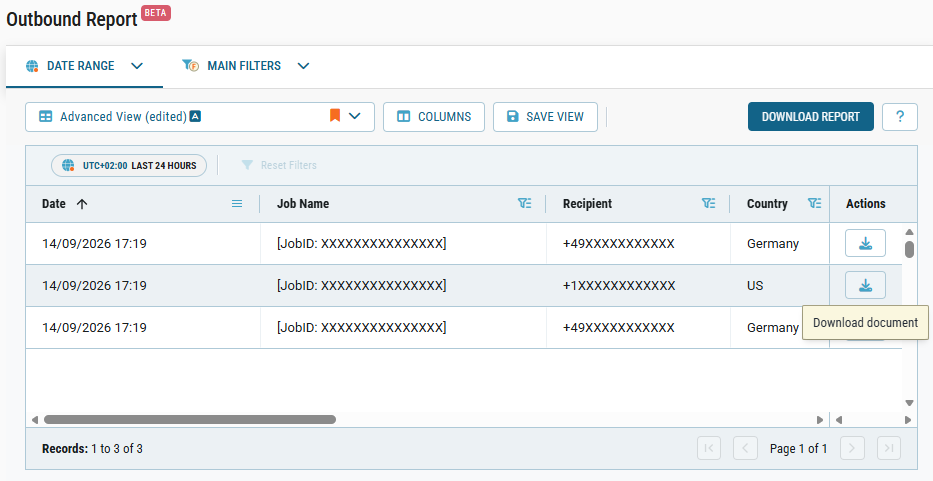Click the Actions column header
The width and height of the screenshot is (933, 481).
[866, 204]
